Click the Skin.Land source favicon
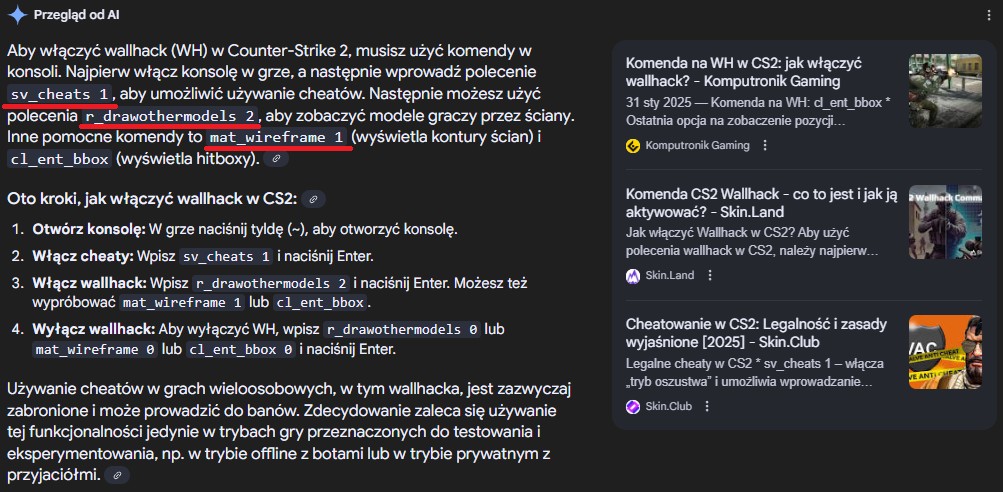This screenshot has height=492, width=1003. click(x=633, y=276)
